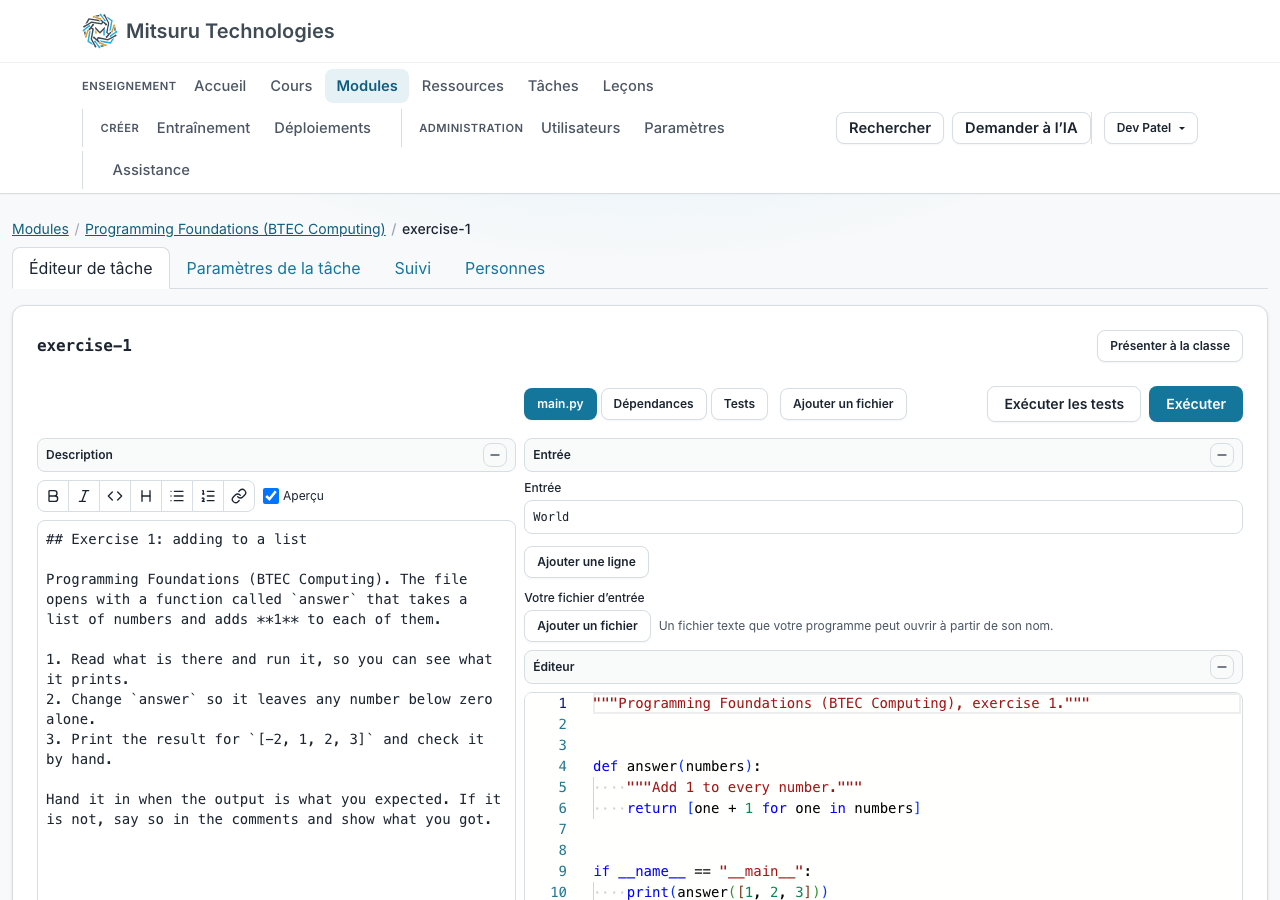Insert a bulleted list
This screenshot has height=900, width=1280.
pyautogui.click(x=177, y=496)
